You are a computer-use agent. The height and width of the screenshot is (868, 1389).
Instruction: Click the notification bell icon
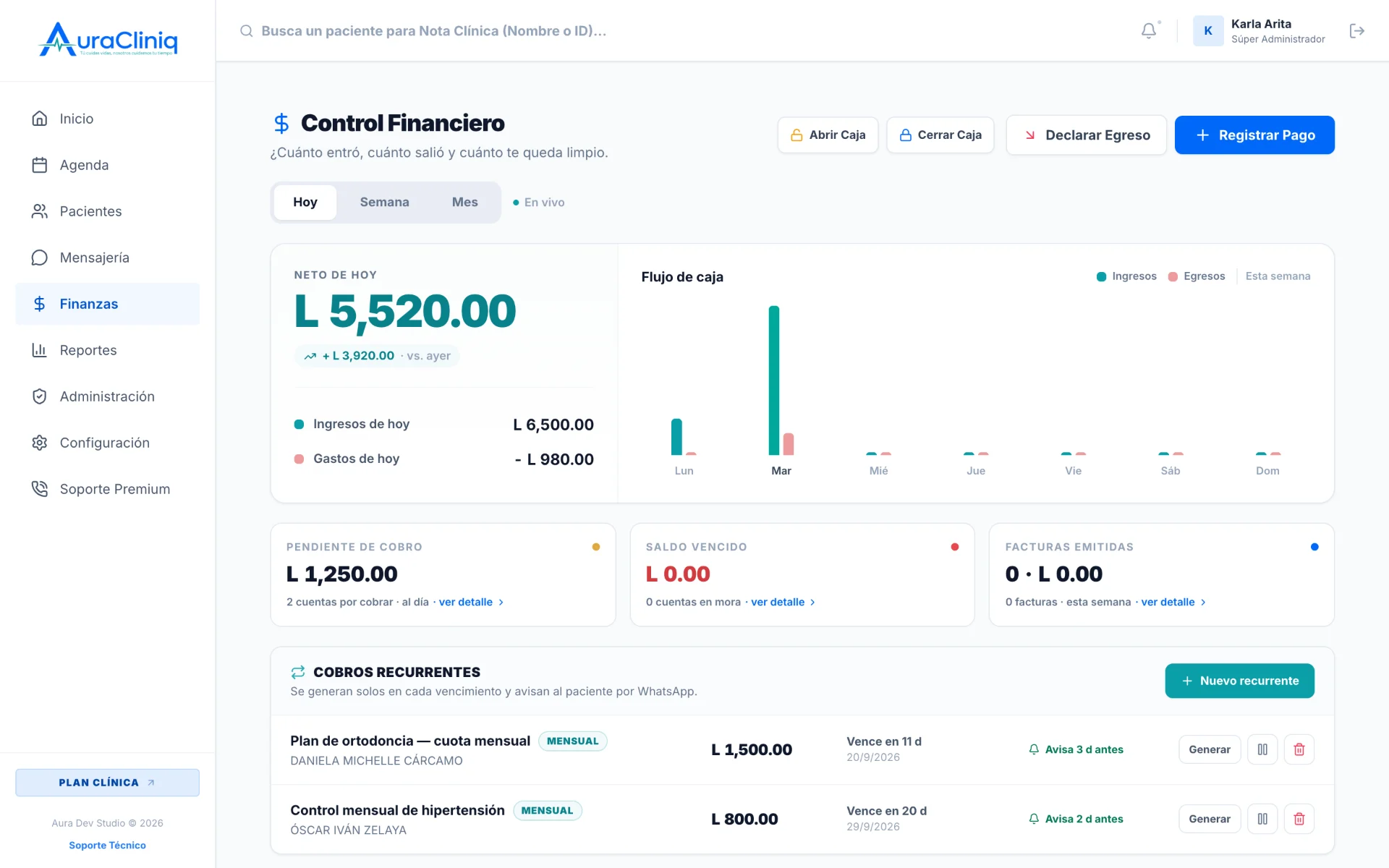coord(1149,31)
